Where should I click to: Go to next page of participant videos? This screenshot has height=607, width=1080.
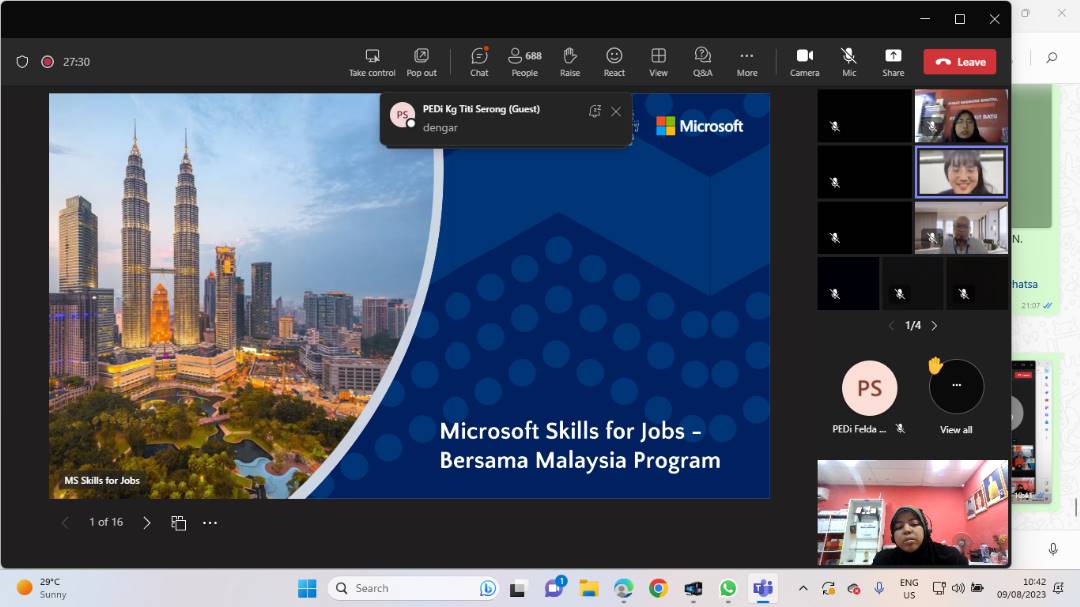coord(935,325)
